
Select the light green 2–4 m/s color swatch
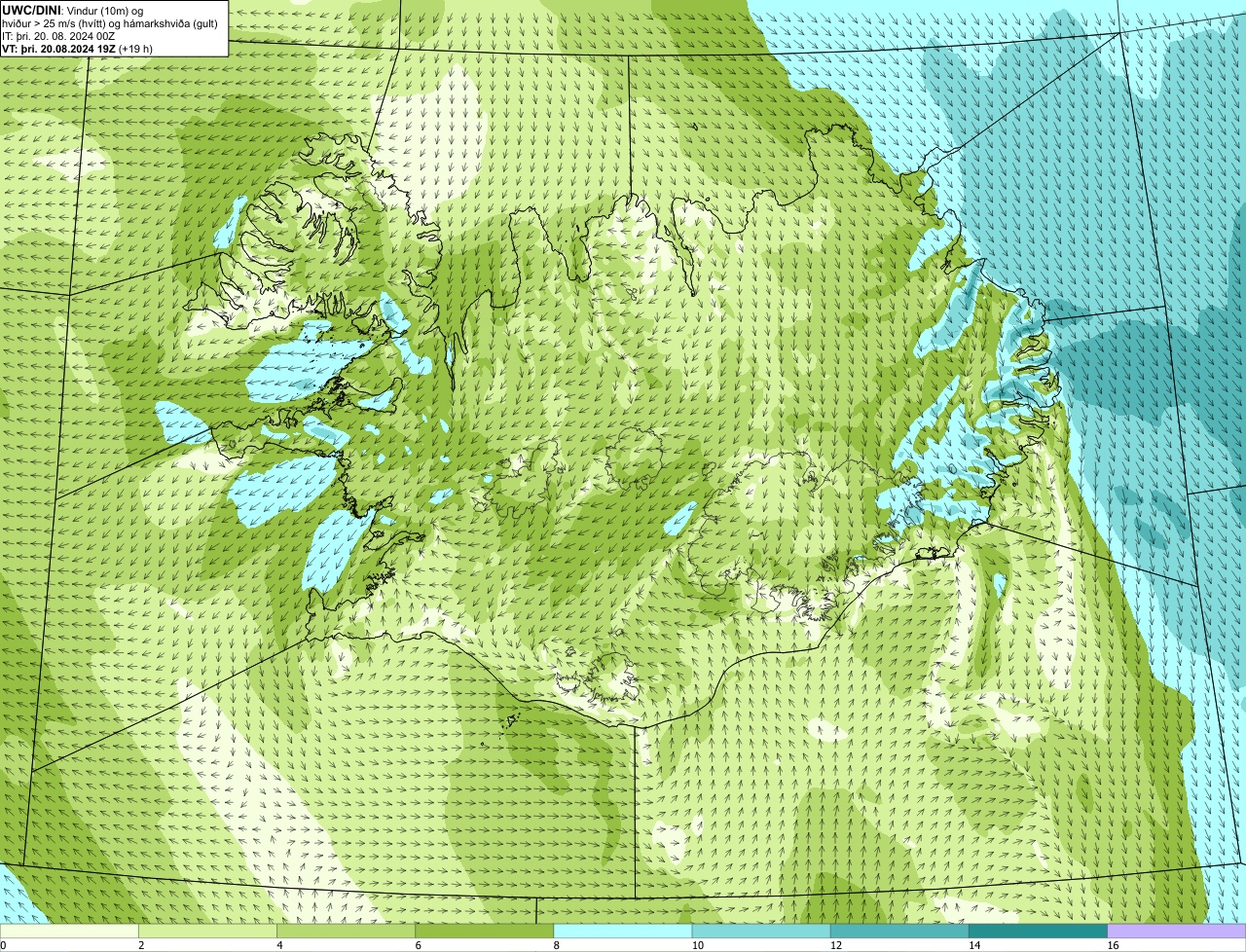tap(208, 932)
